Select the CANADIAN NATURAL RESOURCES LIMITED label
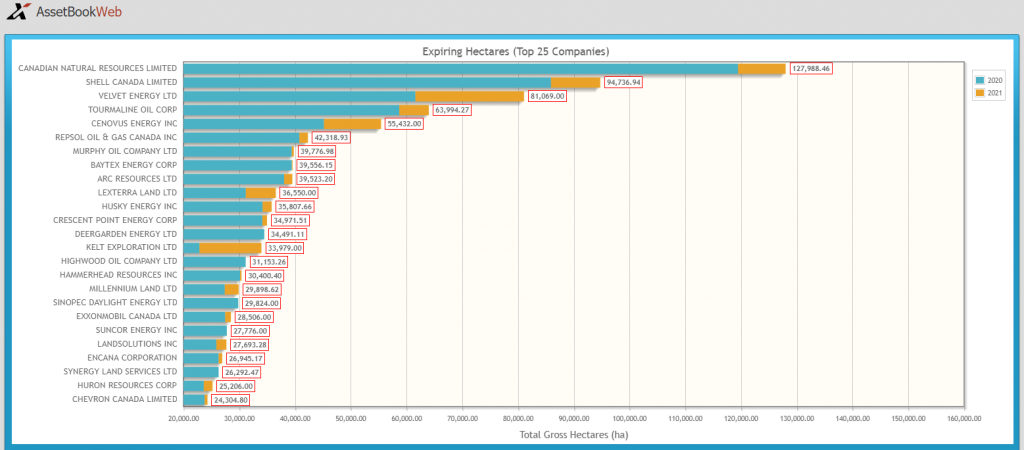Screen dimensions: 1024x450 pos(97,68)
